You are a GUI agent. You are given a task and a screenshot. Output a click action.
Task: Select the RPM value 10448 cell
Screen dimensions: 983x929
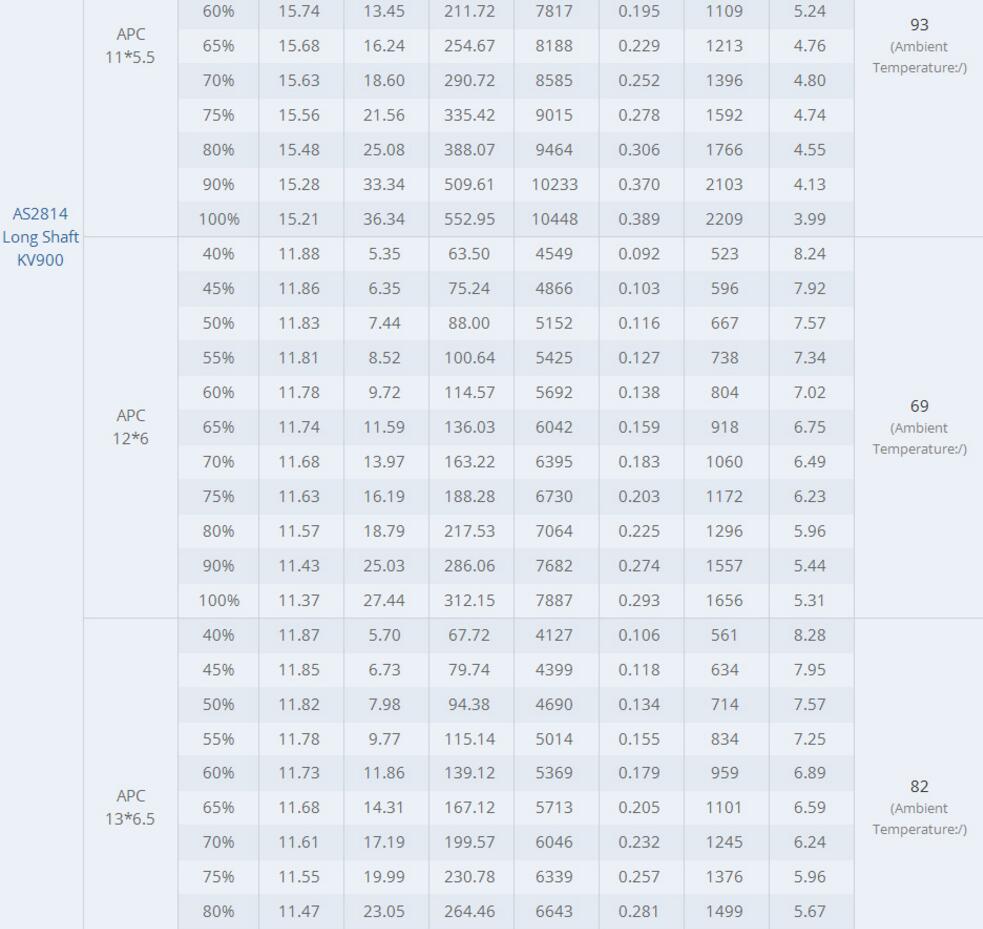pyautogui.click(x=554, y=219)
